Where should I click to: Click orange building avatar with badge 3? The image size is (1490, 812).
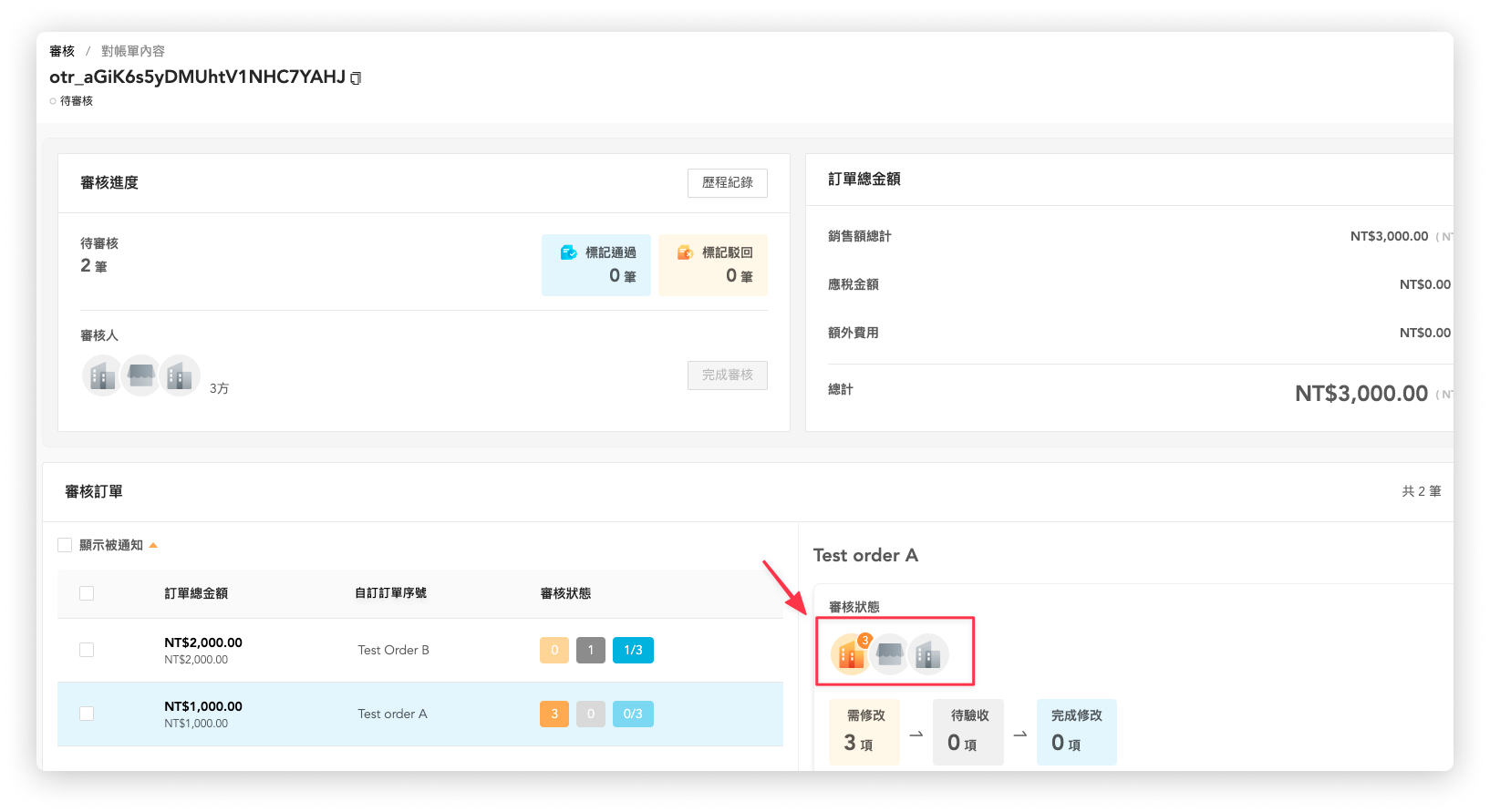point(851,654)
